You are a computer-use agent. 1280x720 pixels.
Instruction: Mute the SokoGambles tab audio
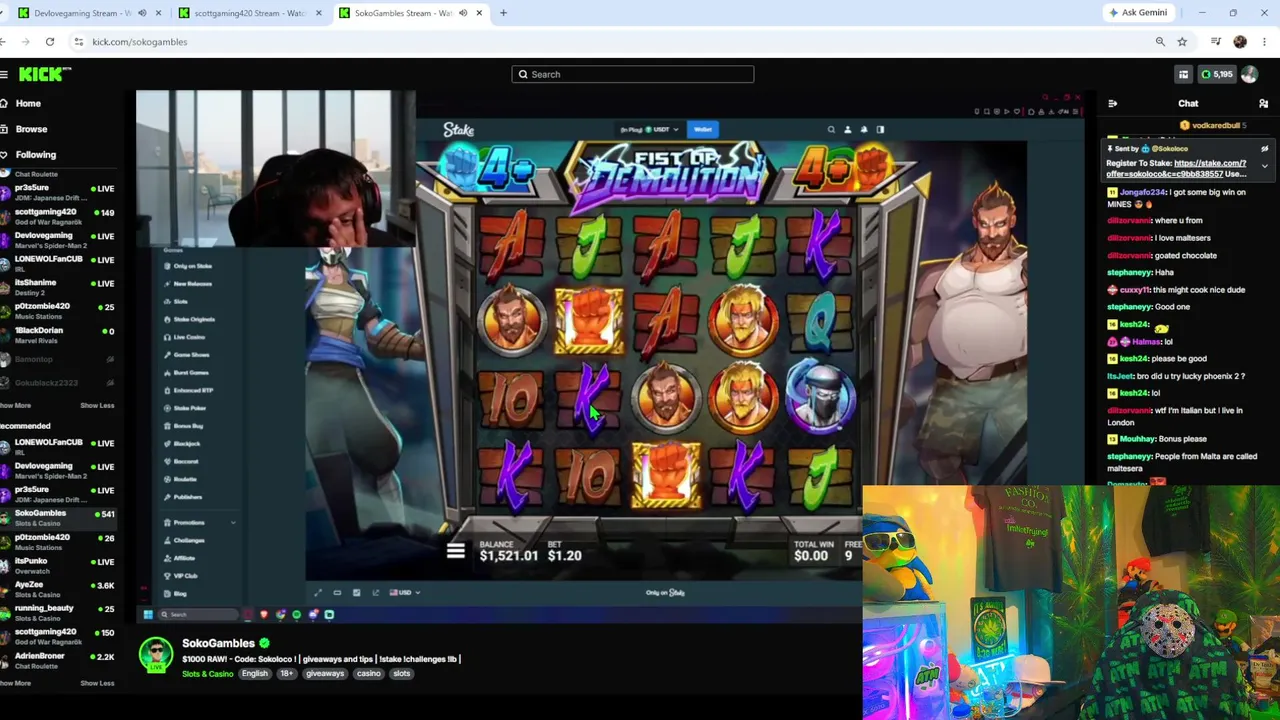point(463,13)
